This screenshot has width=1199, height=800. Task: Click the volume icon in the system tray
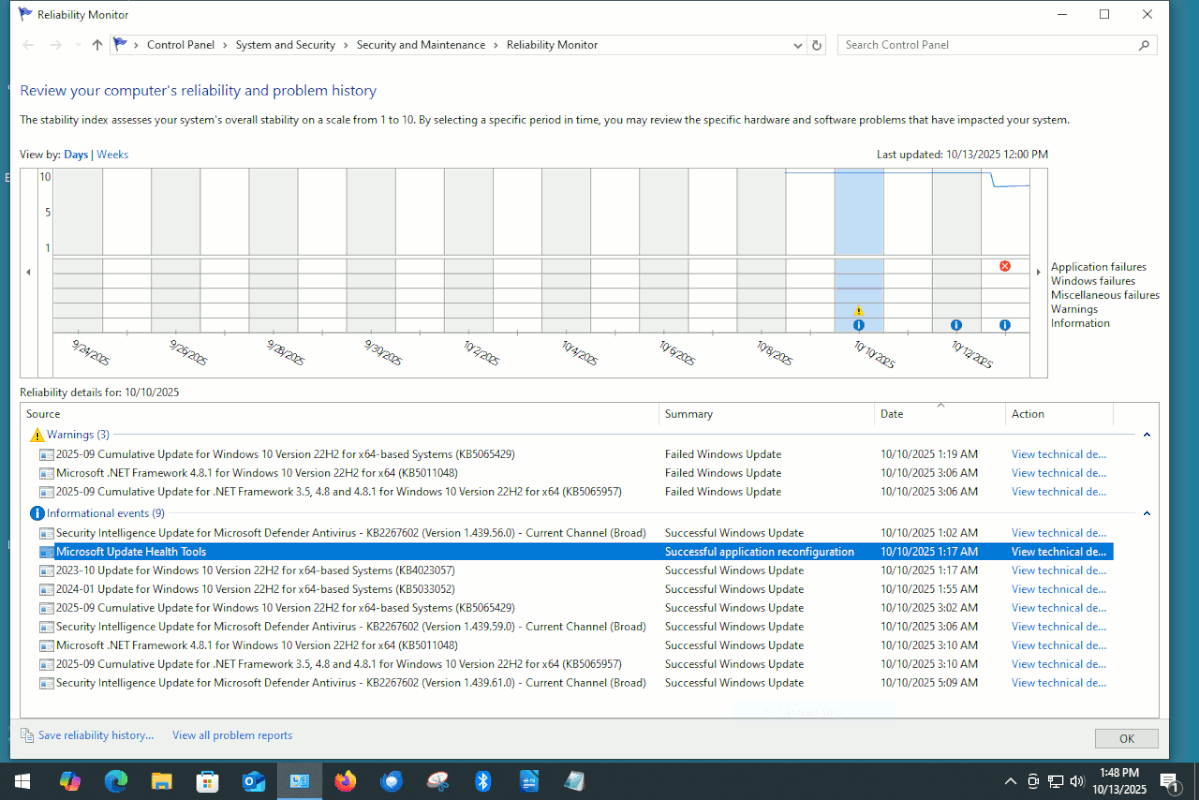tap(1077, 781)
